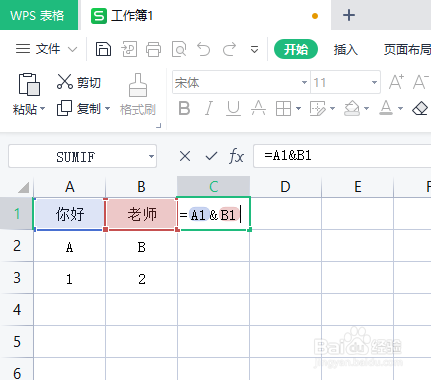Open the font color dropdown arrow
431x380 pixels.
point(401,108)
